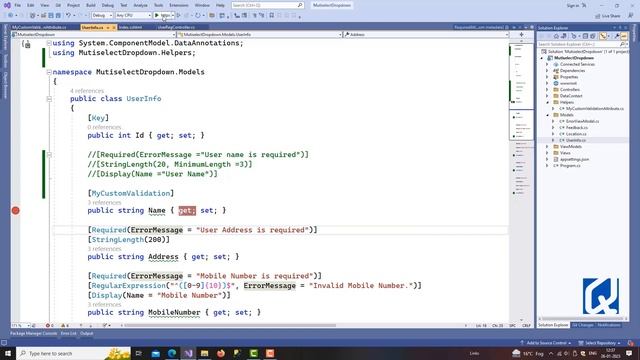The image size is (640, 360).
Task: Click the wrench Properties icon in Solution Explorer
Action: (x=617, y=36)
